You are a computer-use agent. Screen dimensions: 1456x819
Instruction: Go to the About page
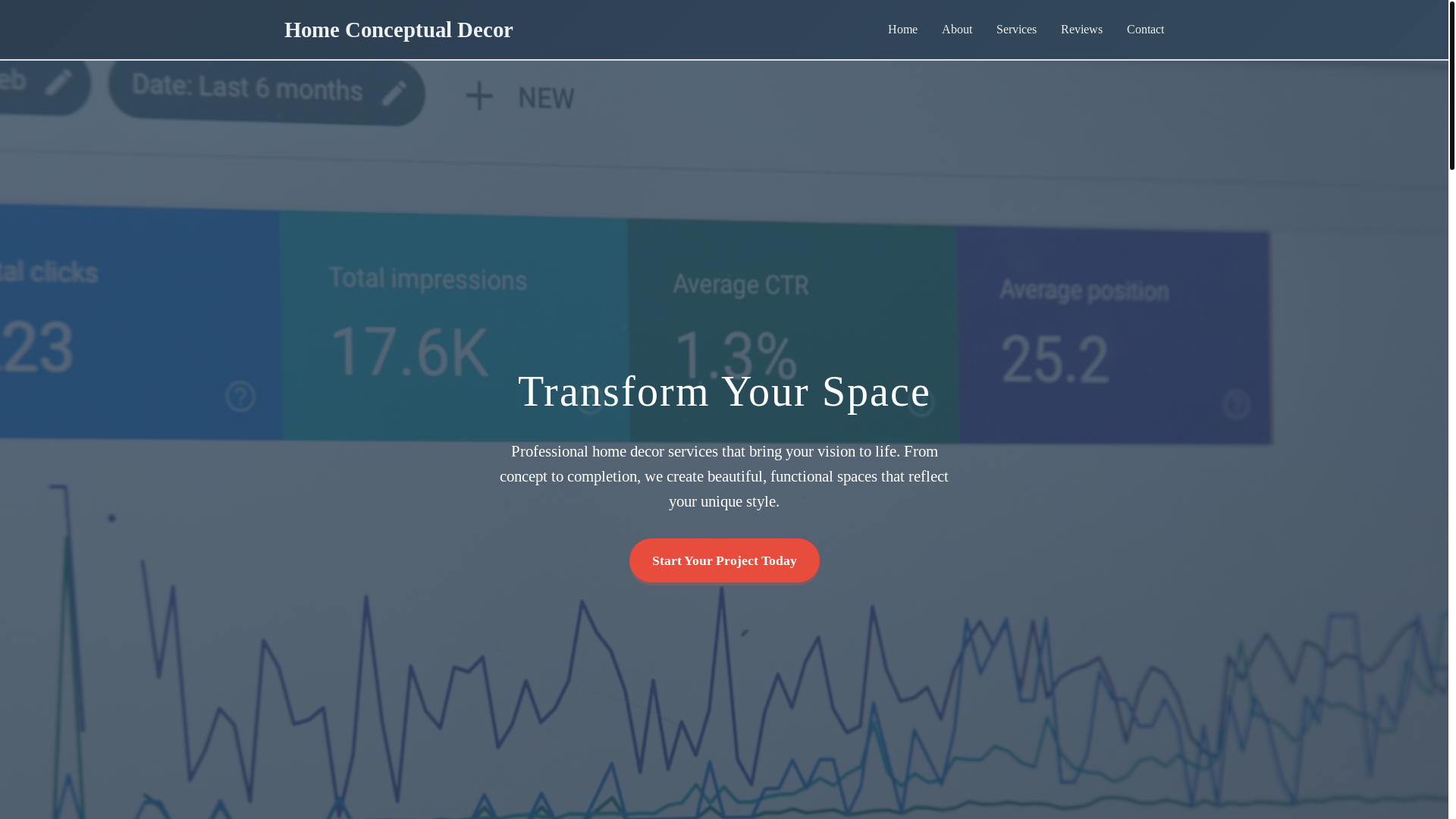tap(956, 30)
